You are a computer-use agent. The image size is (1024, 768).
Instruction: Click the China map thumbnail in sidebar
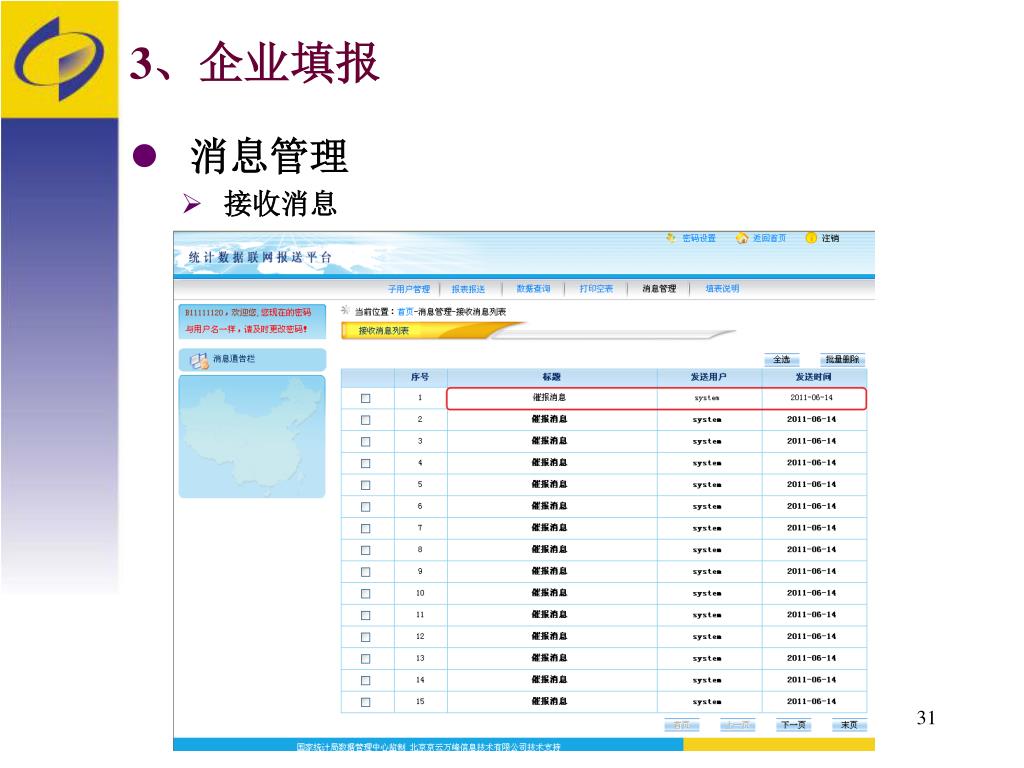[x=252, y=437]
